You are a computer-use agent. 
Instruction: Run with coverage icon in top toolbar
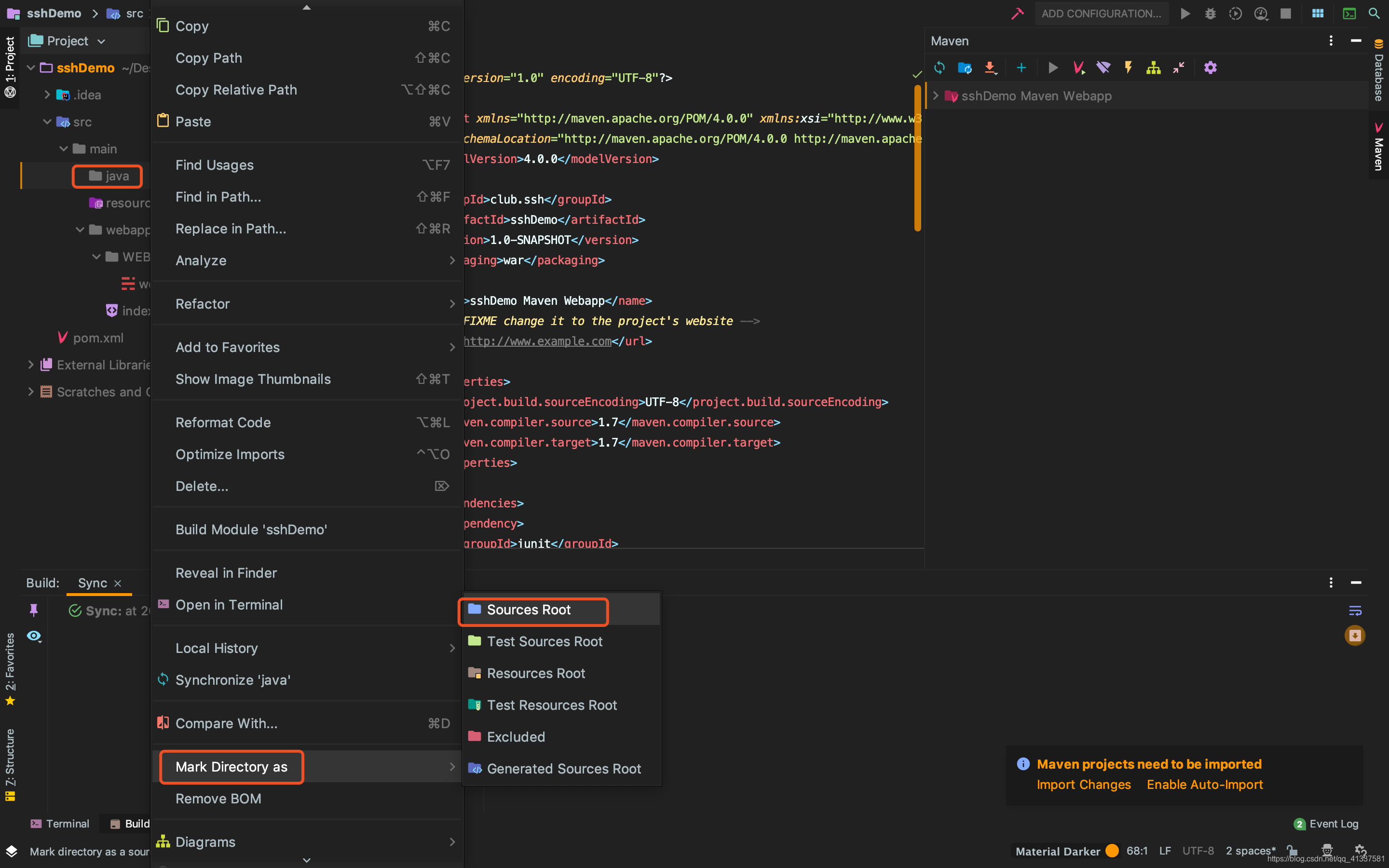click(1235, 13)
